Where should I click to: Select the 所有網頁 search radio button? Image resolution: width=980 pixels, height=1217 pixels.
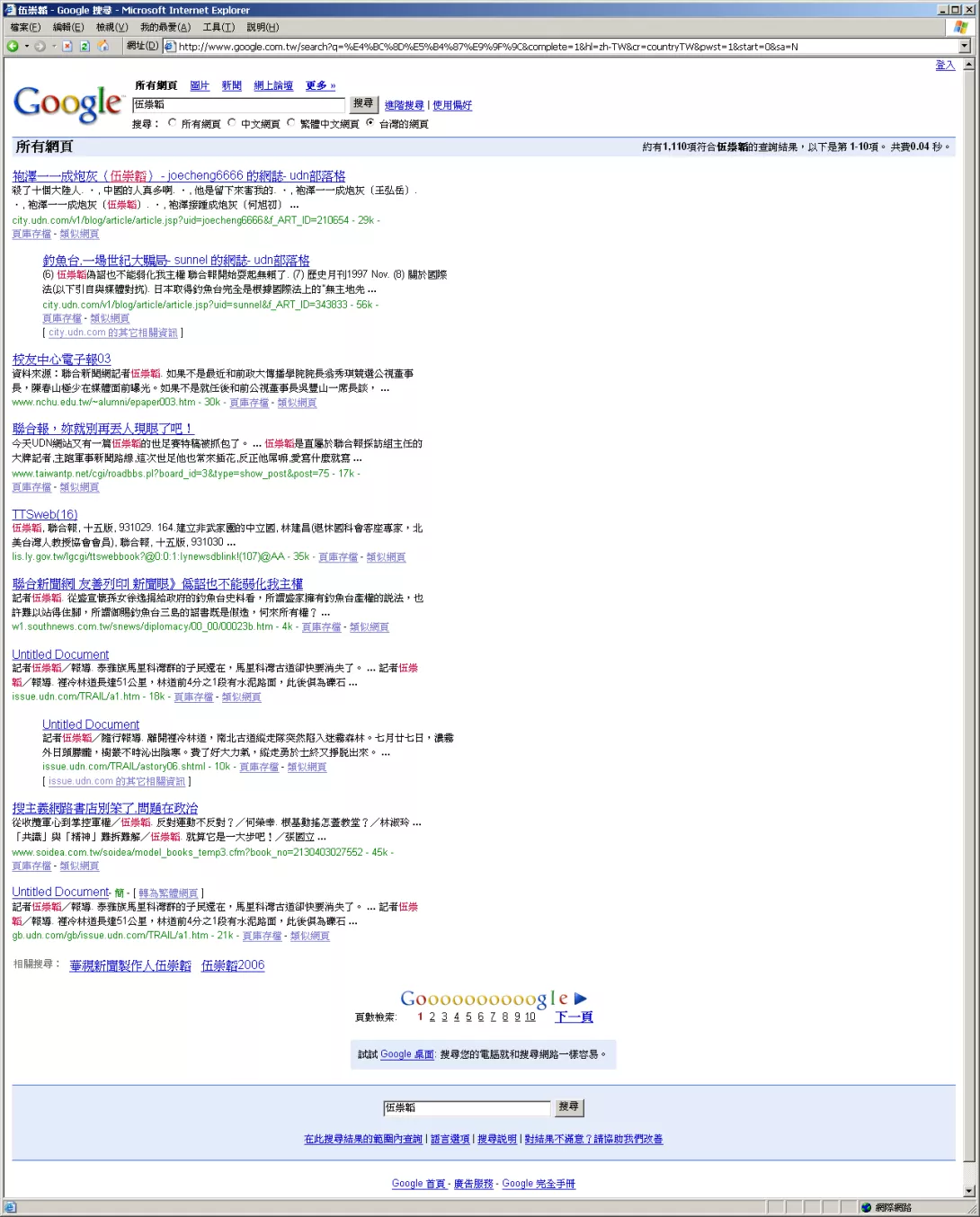click(172, 123)
